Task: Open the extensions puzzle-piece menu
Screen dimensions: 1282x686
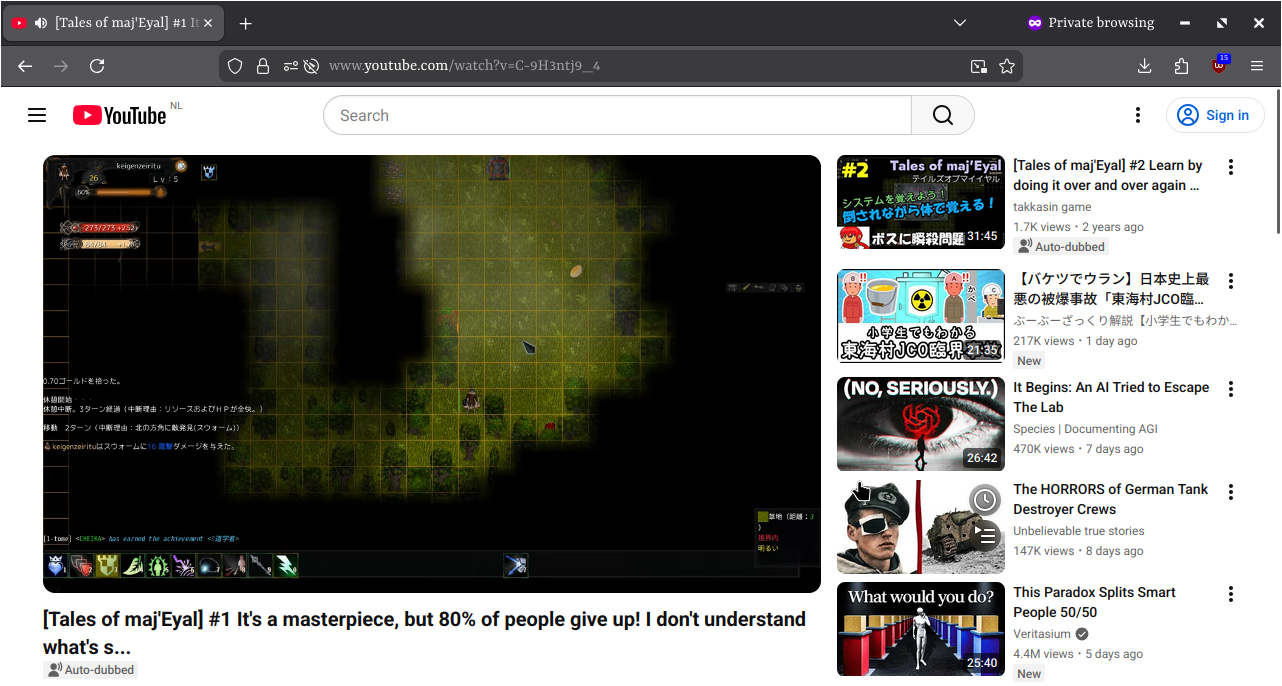Action: 1182,66
